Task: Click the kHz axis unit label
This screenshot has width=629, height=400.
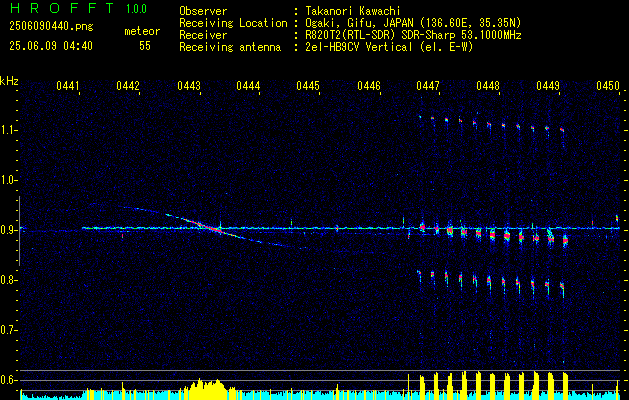Action: tap(9, 81)
